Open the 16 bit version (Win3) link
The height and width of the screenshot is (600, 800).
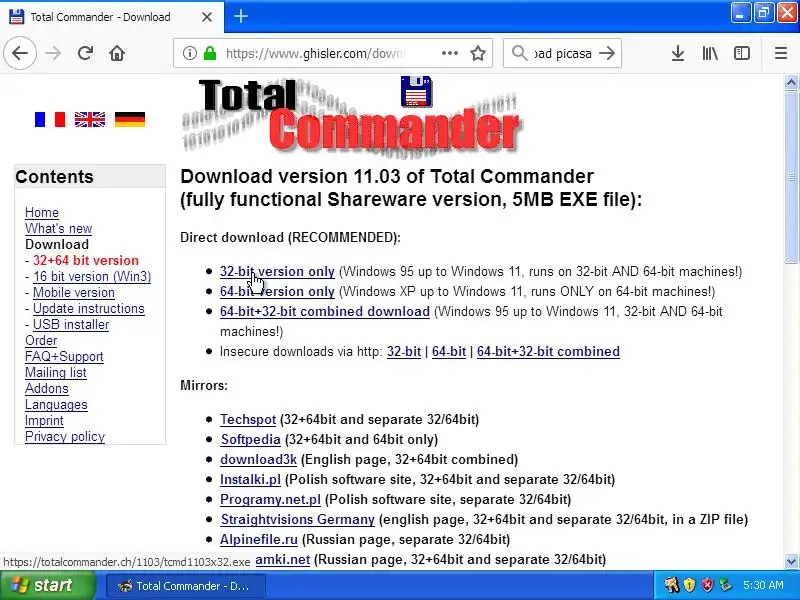[92, 276]
